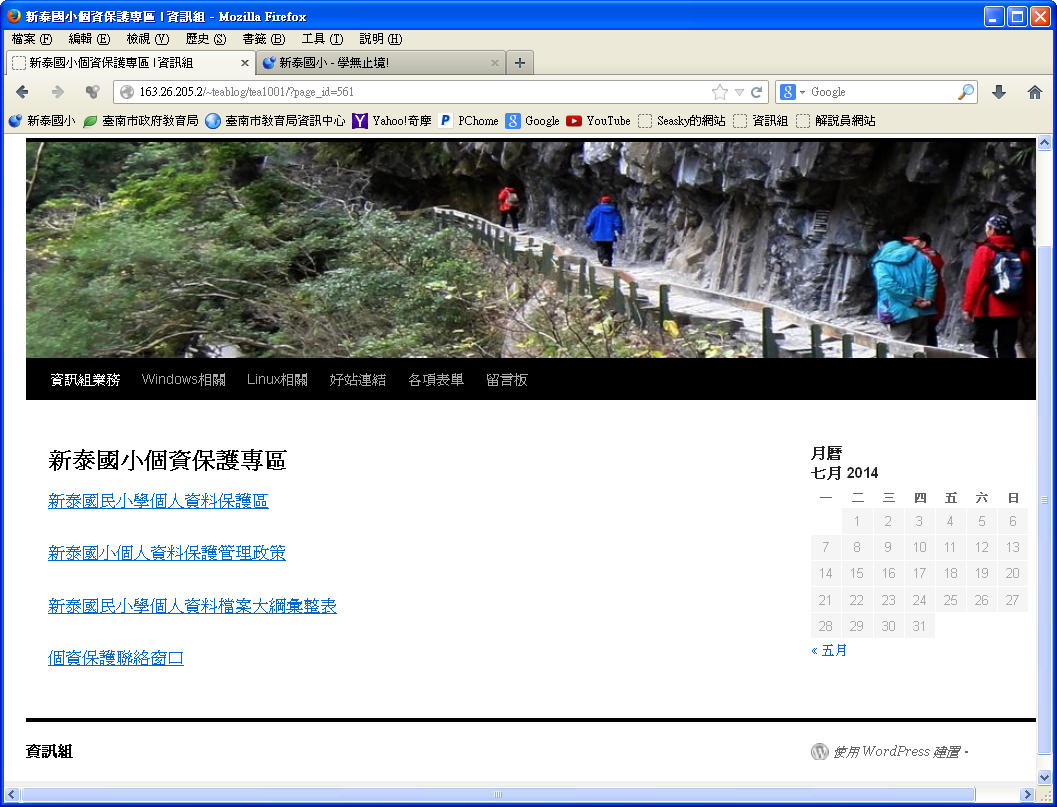Click the browser Back arrow button

23,92
